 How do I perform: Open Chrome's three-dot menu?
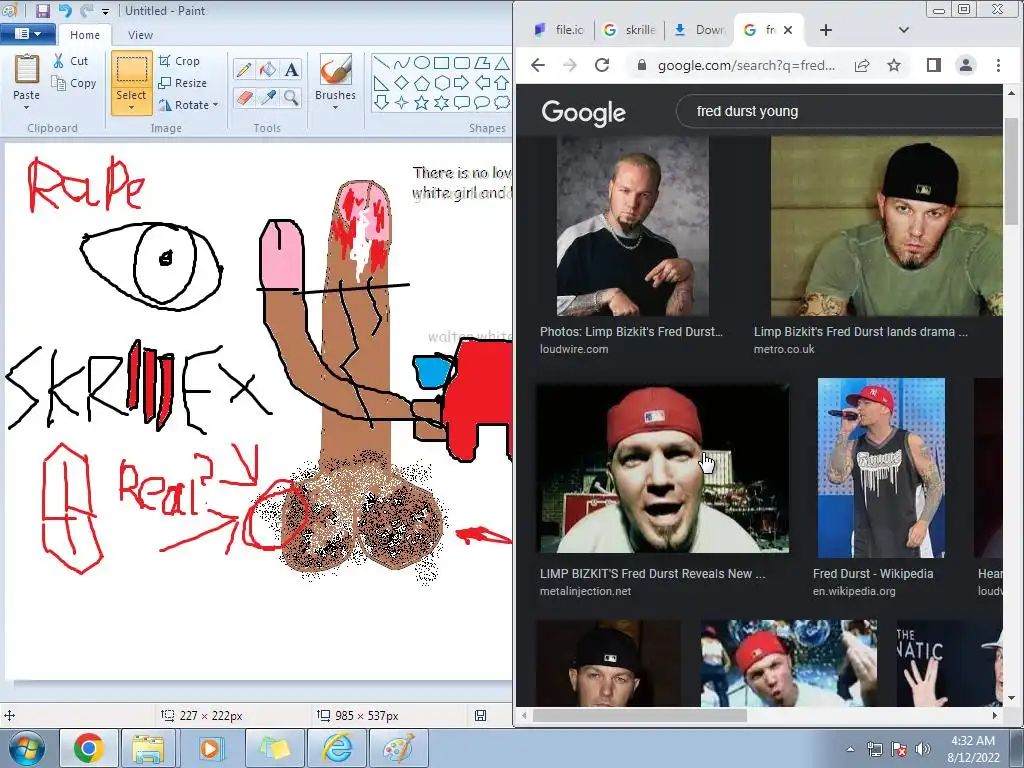998,65
